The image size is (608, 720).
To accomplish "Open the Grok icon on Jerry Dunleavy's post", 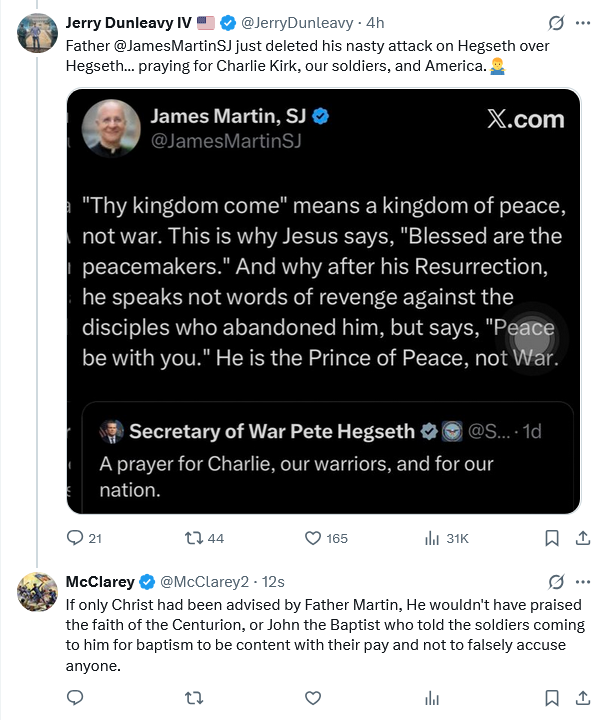I will pyautogui.click(x=556, y=22).
